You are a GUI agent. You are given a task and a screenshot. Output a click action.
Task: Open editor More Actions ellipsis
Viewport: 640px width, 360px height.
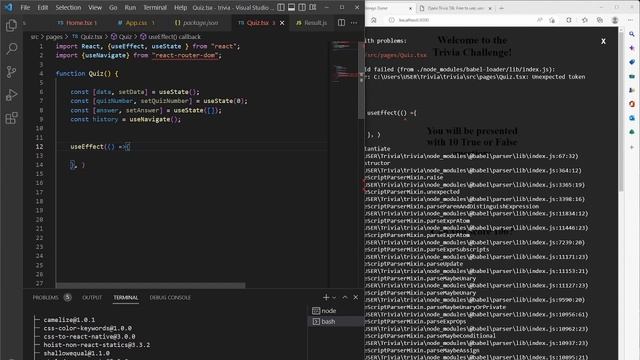tap(354, 23)
